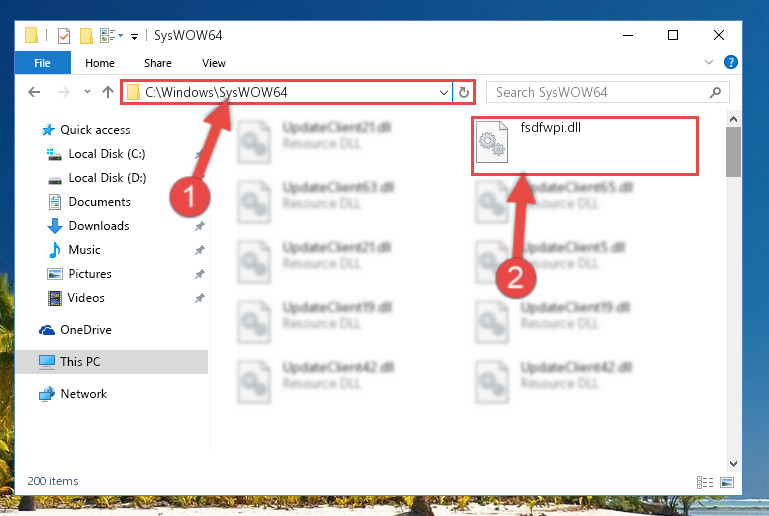Click the New folder icon in title bar
Viewport: 769px width, 516px height.
click(86, 36)
